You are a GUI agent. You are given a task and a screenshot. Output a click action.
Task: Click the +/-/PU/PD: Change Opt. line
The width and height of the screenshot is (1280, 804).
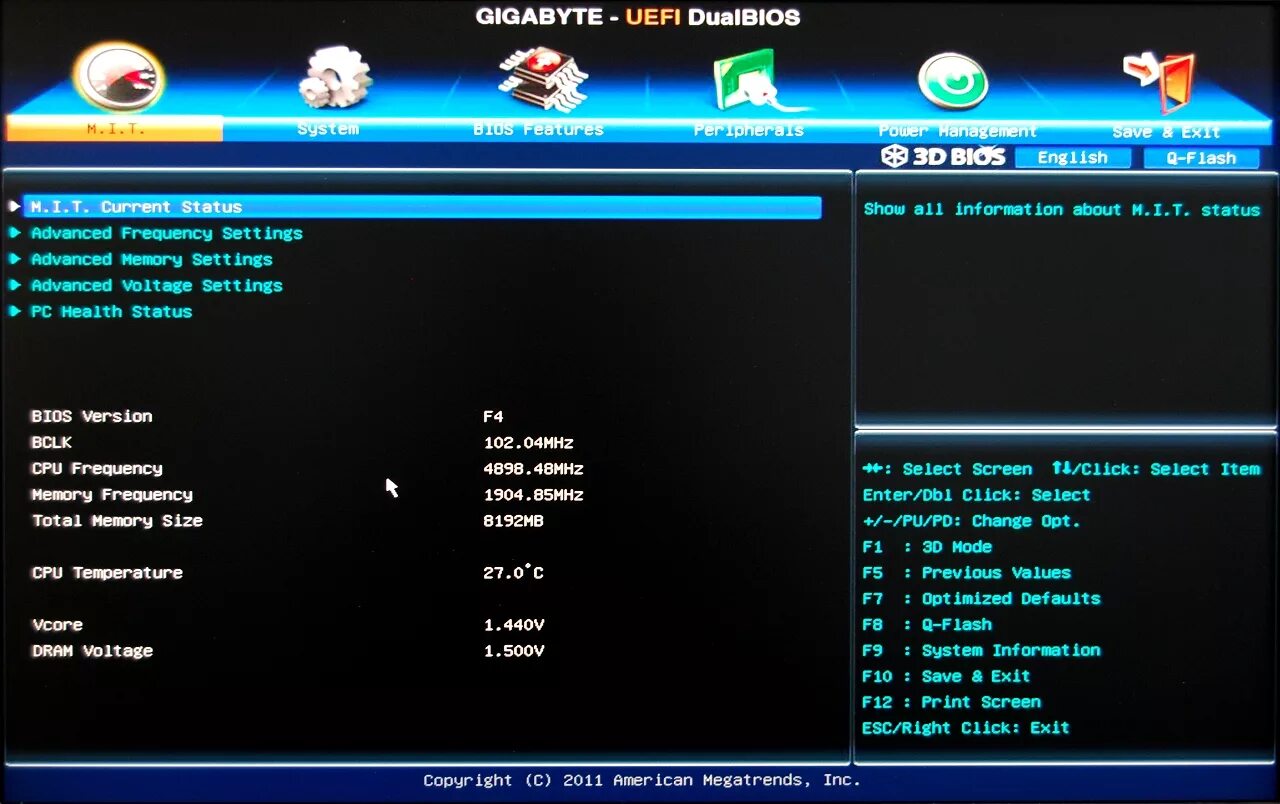click(971, 521)
